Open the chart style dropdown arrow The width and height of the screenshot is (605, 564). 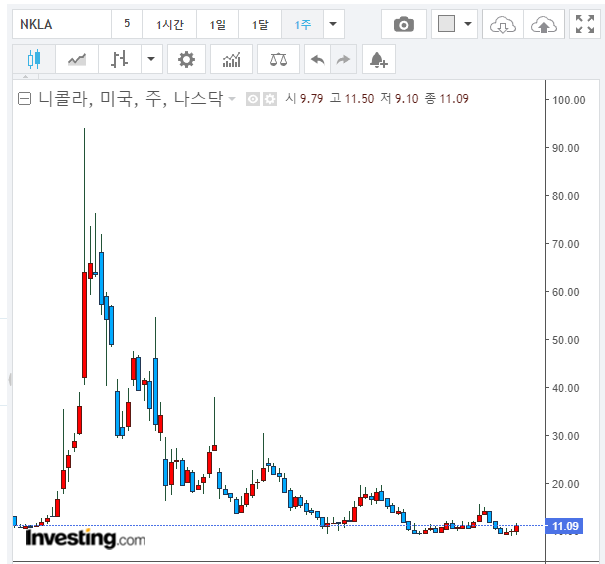[151, 59]
